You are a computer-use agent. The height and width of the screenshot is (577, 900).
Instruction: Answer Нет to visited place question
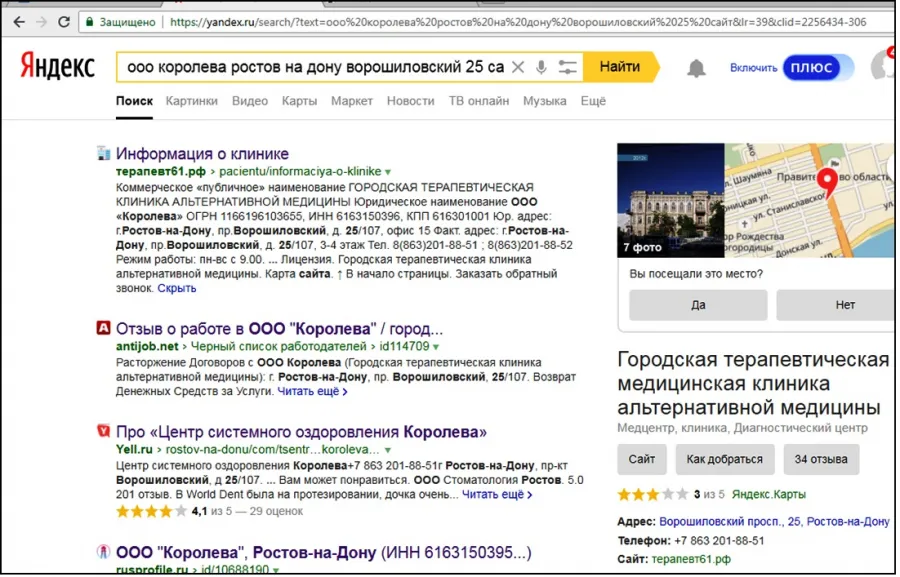coord(837,305)
